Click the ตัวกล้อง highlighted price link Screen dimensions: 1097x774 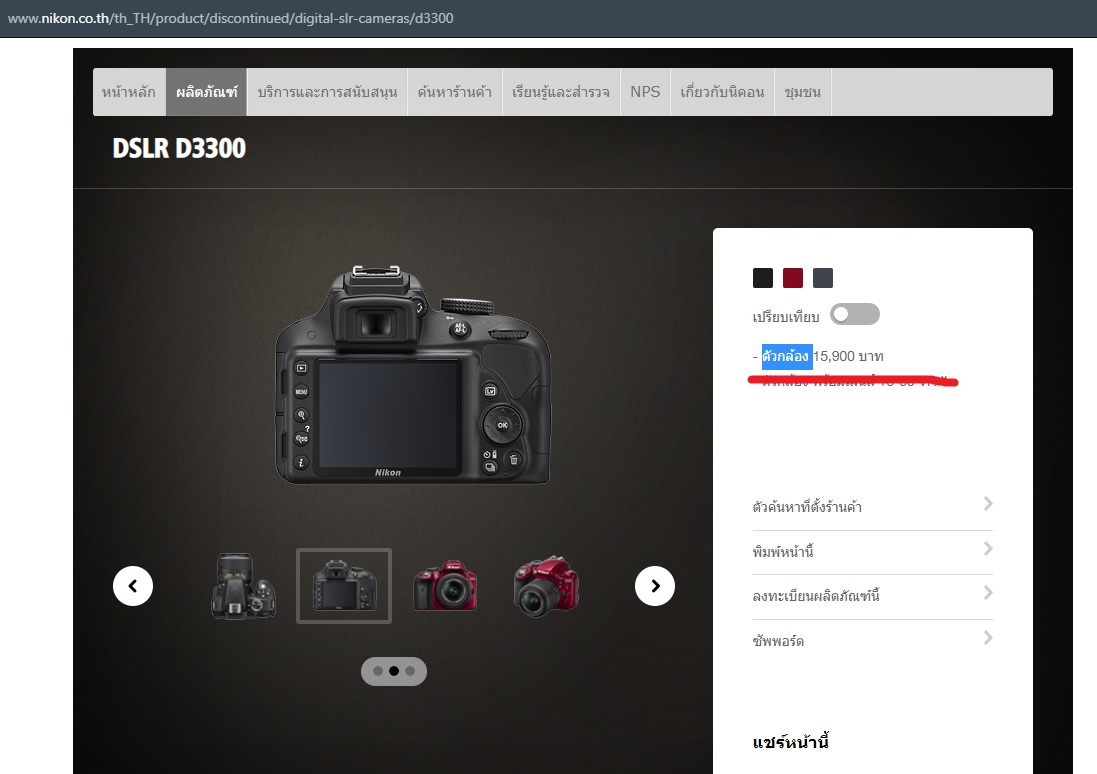coord(785,356)
